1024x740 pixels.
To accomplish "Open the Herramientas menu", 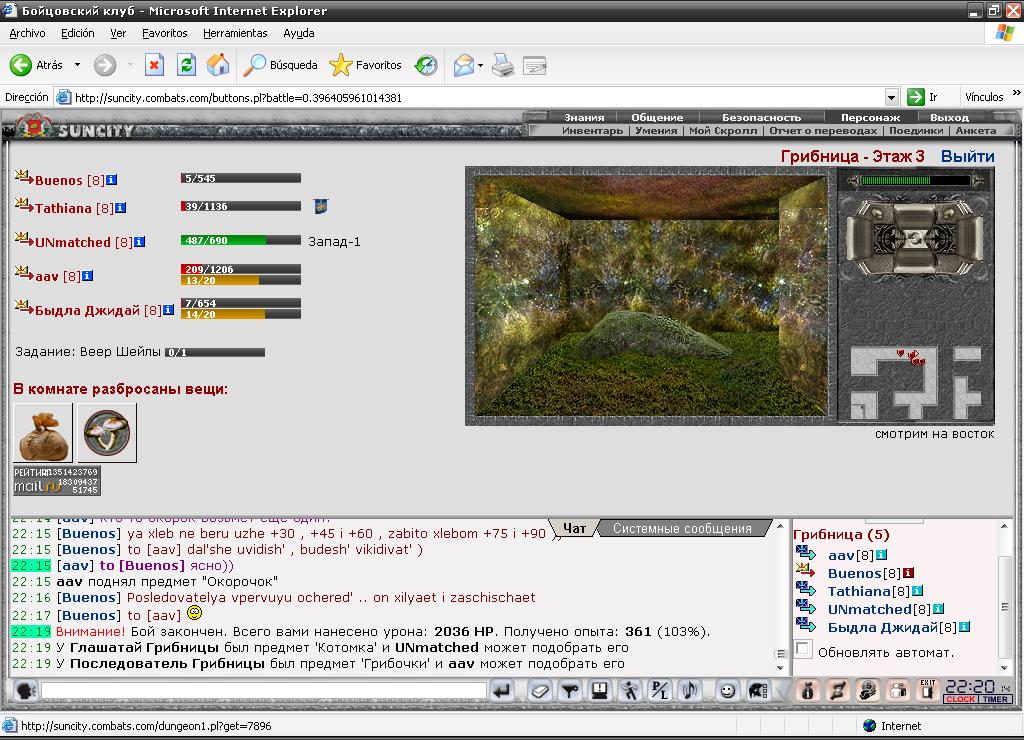I will pyautogui.click(x=235, y=33).
